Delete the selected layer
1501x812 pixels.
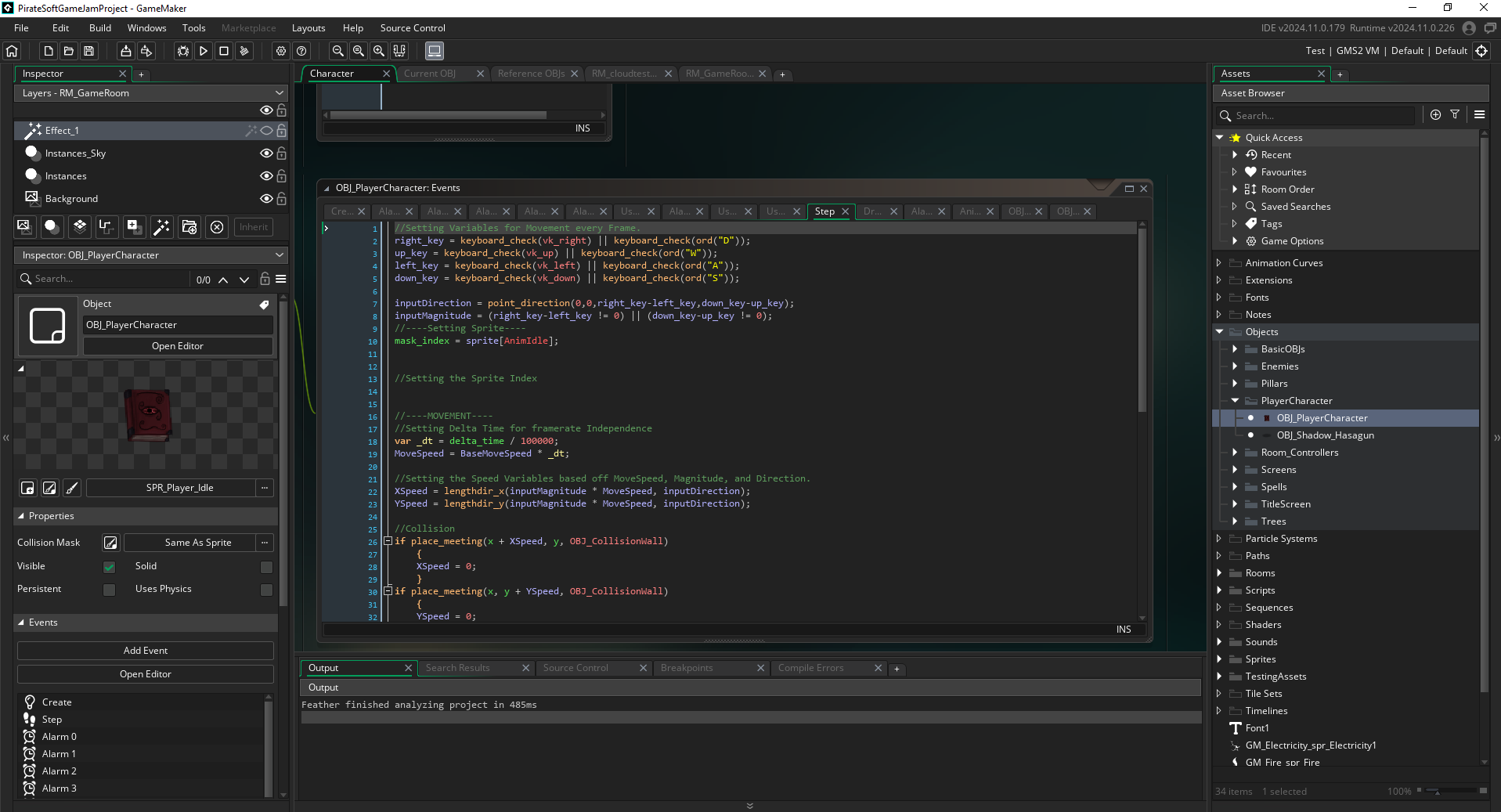(217, 227)
